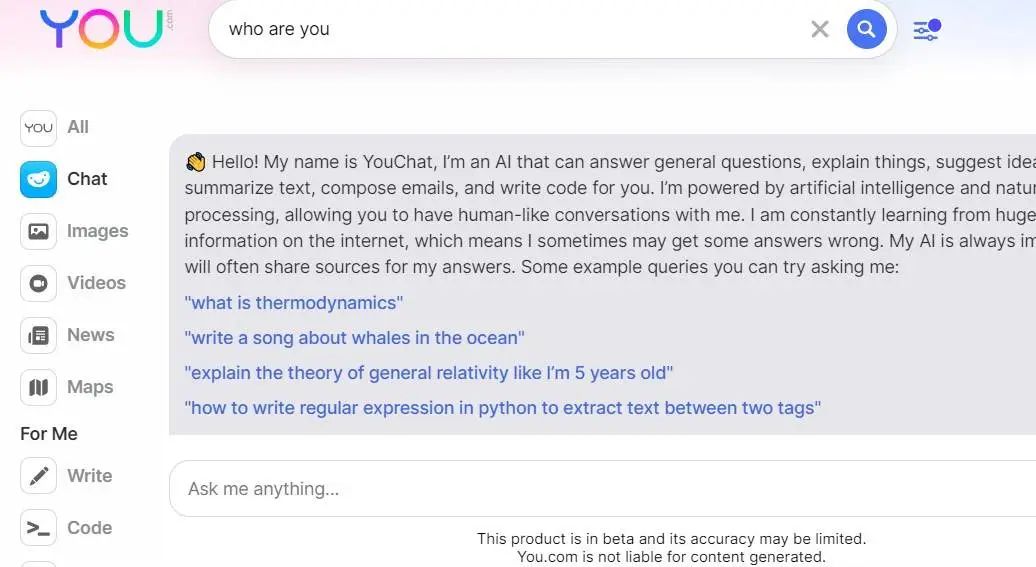
Task: Switch to the News tab label
Action: click(x=90, y=335)
